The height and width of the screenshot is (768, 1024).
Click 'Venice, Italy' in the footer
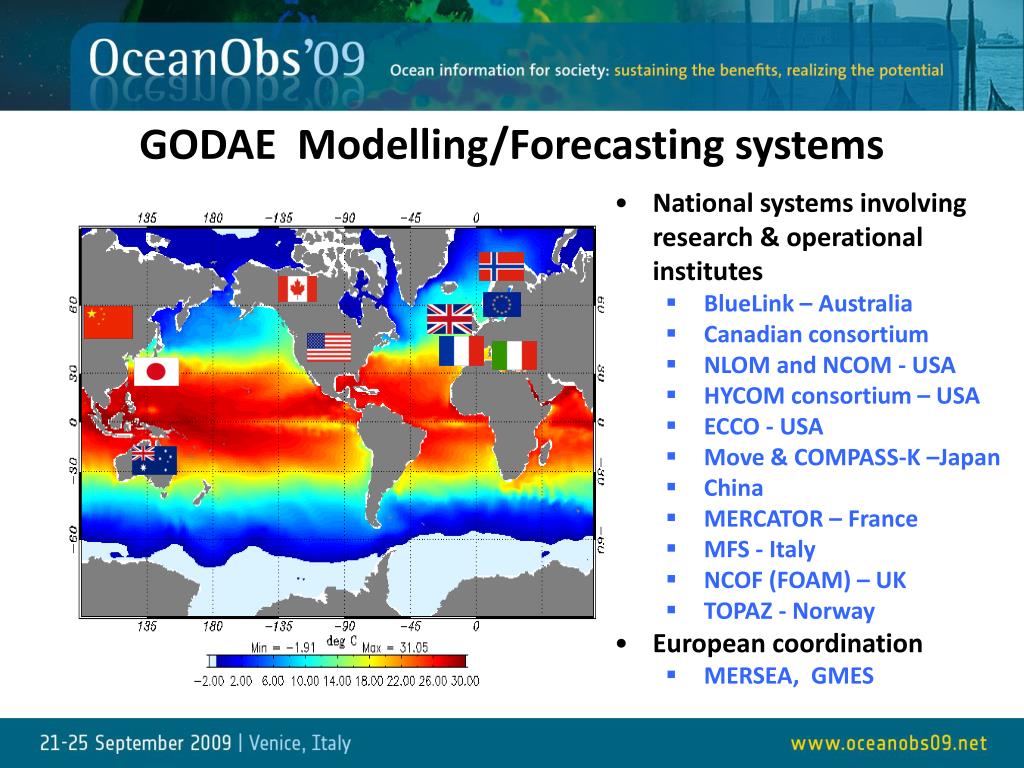click(x=300, y=743)
